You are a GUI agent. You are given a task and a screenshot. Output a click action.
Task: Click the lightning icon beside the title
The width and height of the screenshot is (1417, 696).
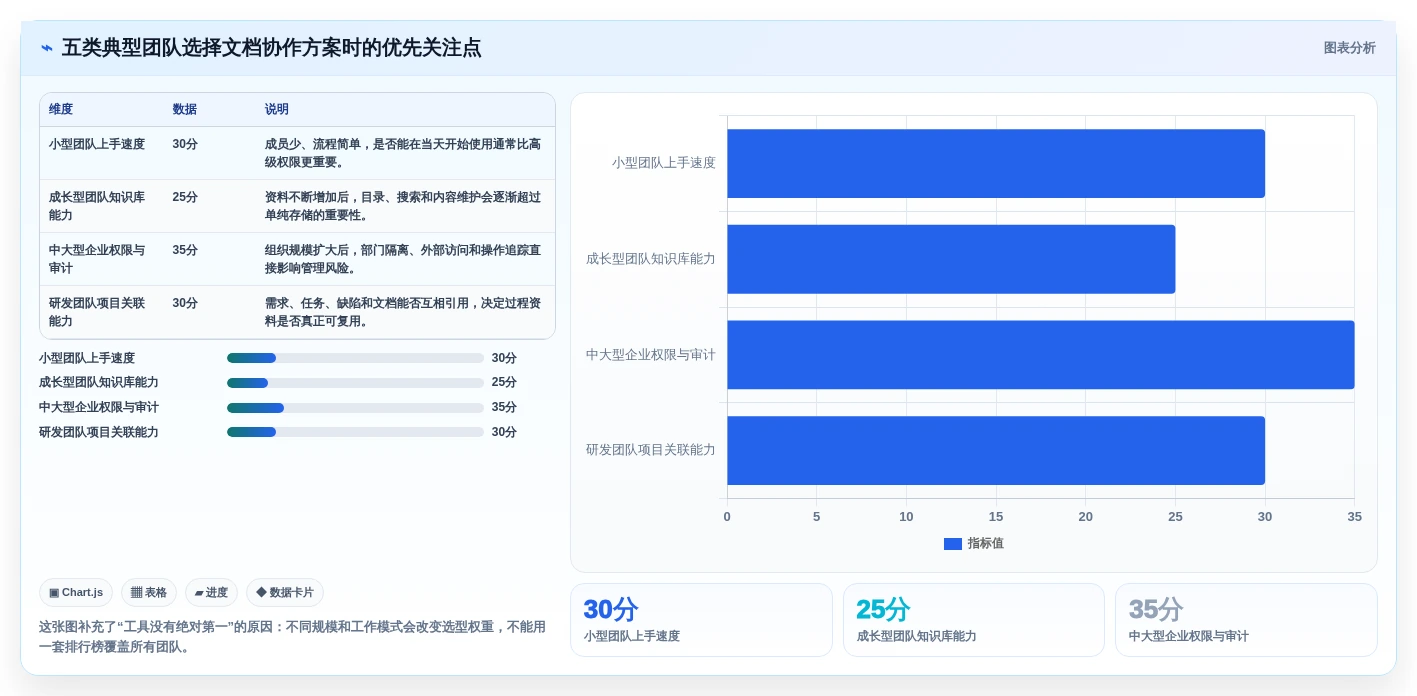click(47, 48)
